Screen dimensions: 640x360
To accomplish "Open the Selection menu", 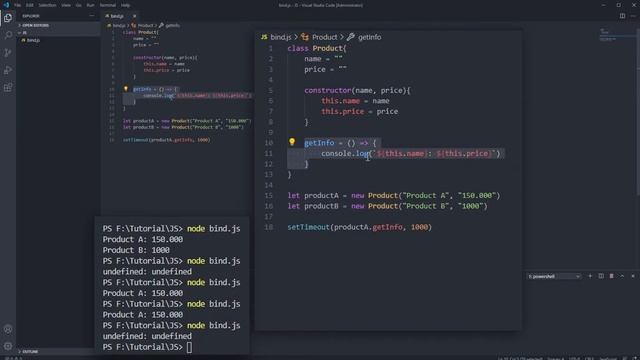I will click(47, 5).
